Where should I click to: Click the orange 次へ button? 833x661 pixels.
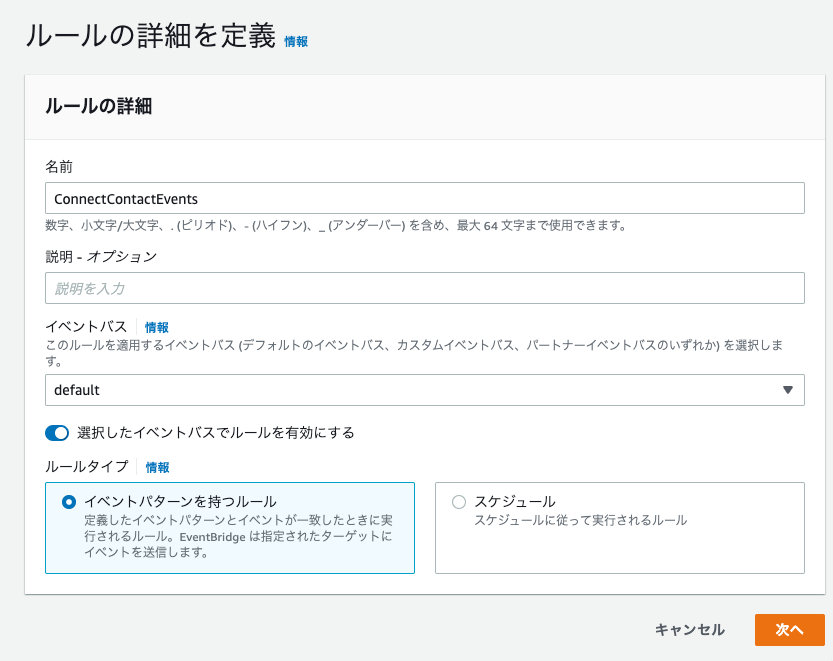pos(789,630)
